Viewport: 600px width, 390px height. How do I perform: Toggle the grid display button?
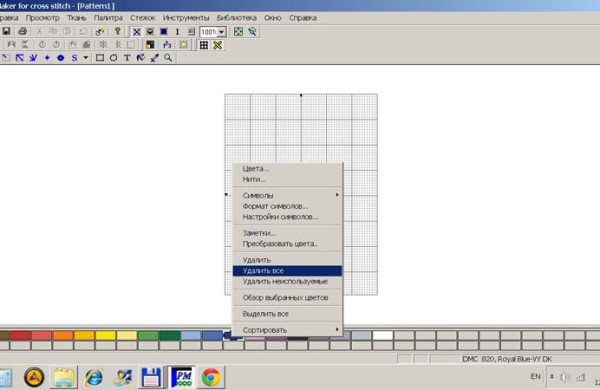pyautogui.click(x=204, y=45)
